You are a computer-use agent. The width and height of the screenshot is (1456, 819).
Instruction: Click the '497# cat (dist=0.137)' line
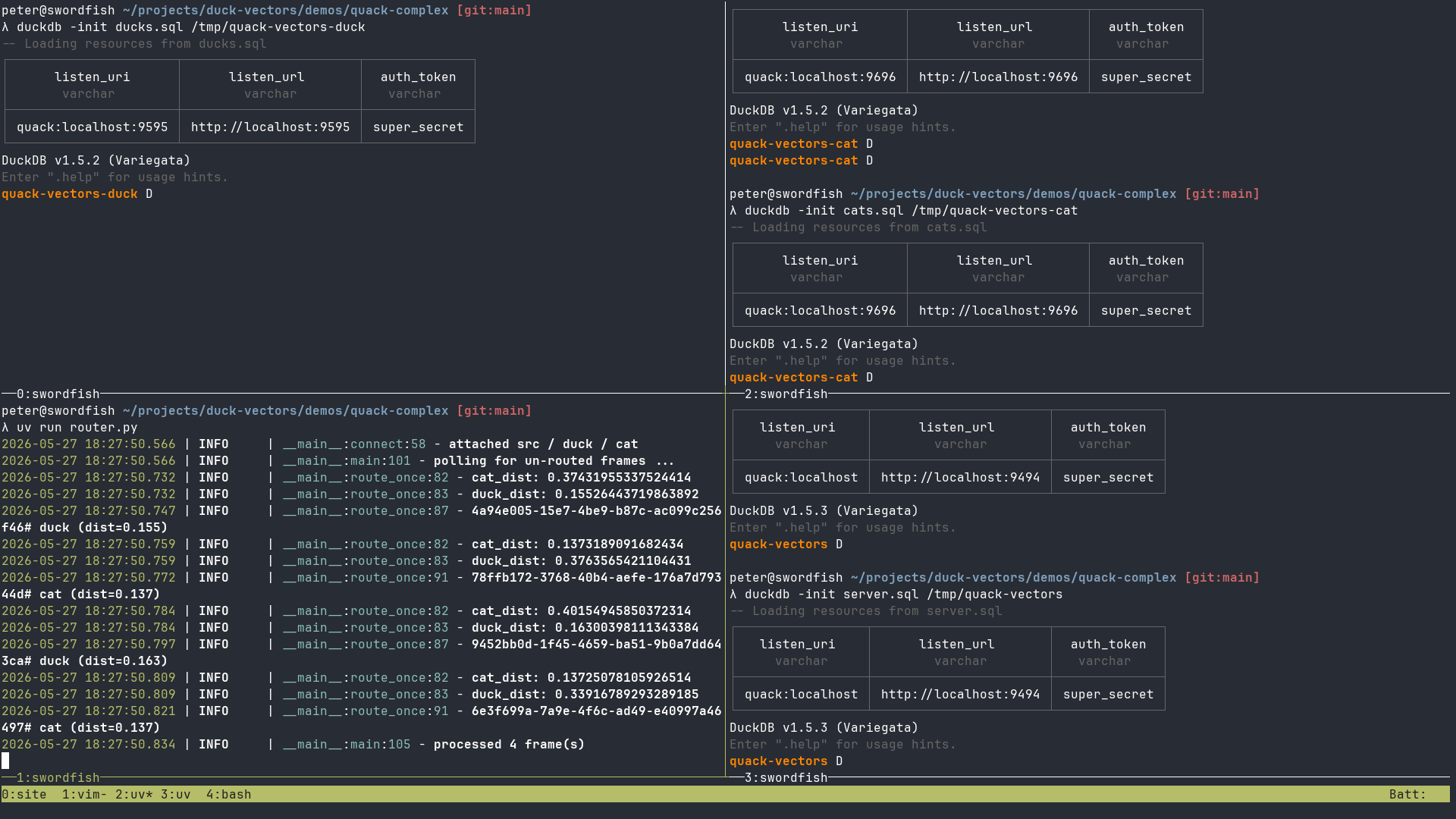81,727
